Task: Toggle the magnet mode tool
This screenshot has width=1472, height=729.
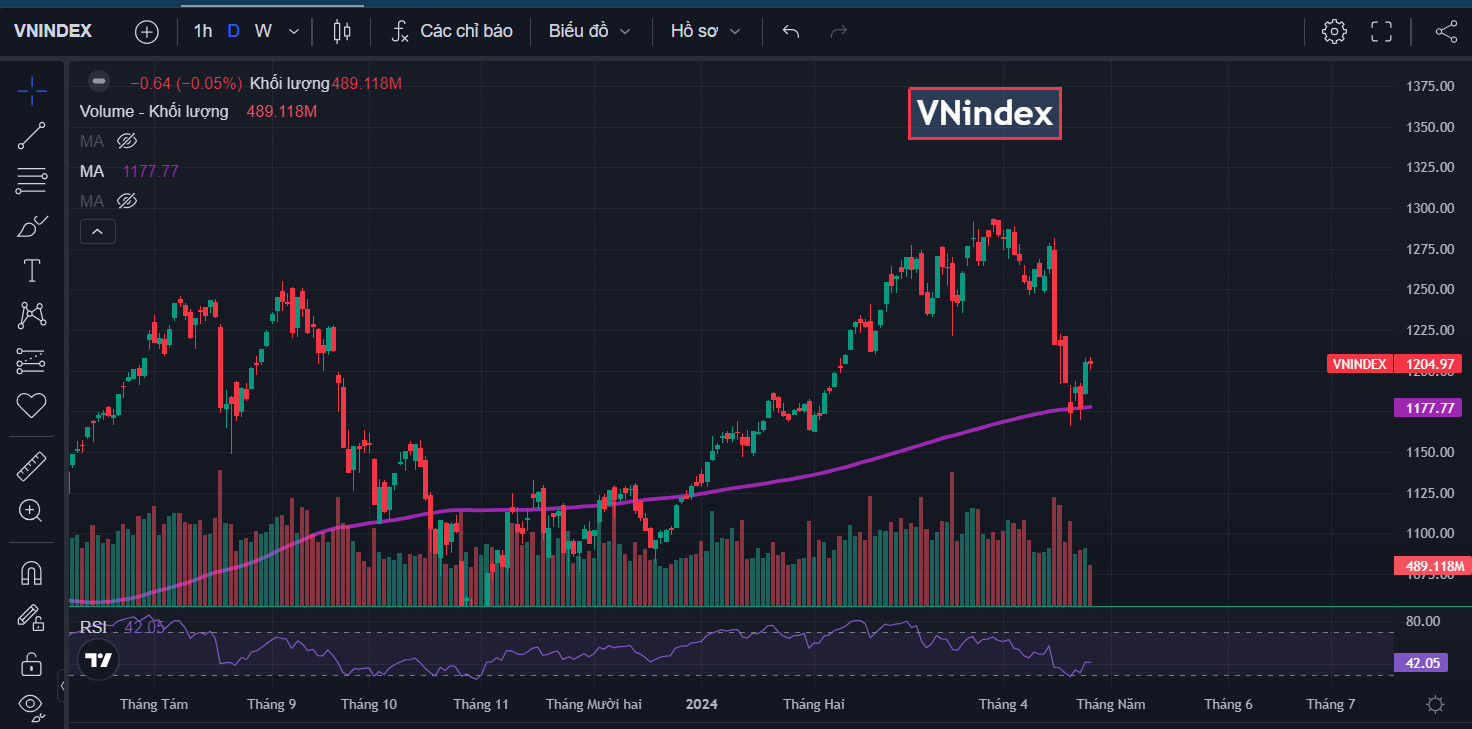Action: (32, 573)
